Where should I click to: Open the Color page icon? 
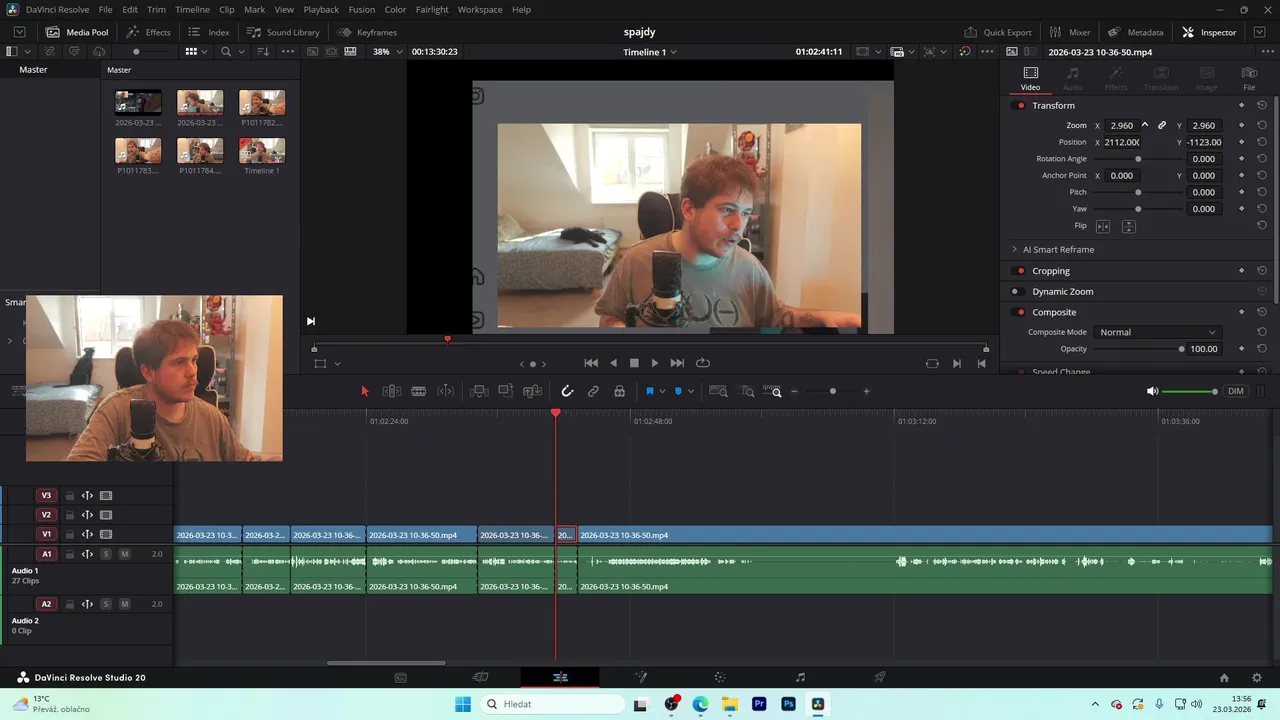point(720,677)
